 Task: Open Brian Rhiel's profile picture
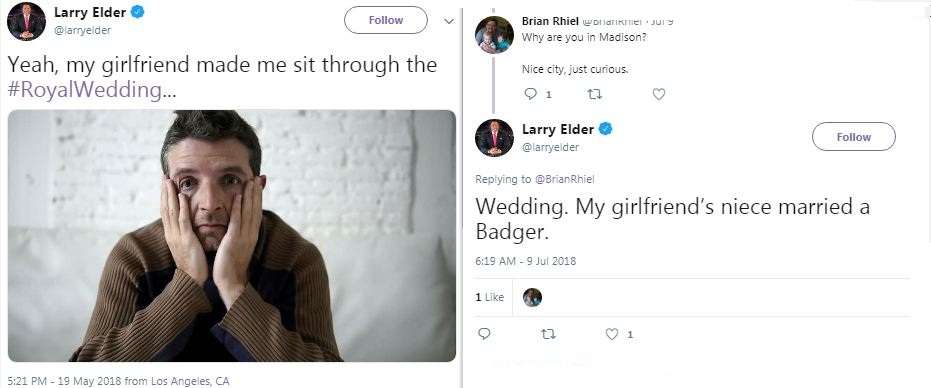pos(494,34)
